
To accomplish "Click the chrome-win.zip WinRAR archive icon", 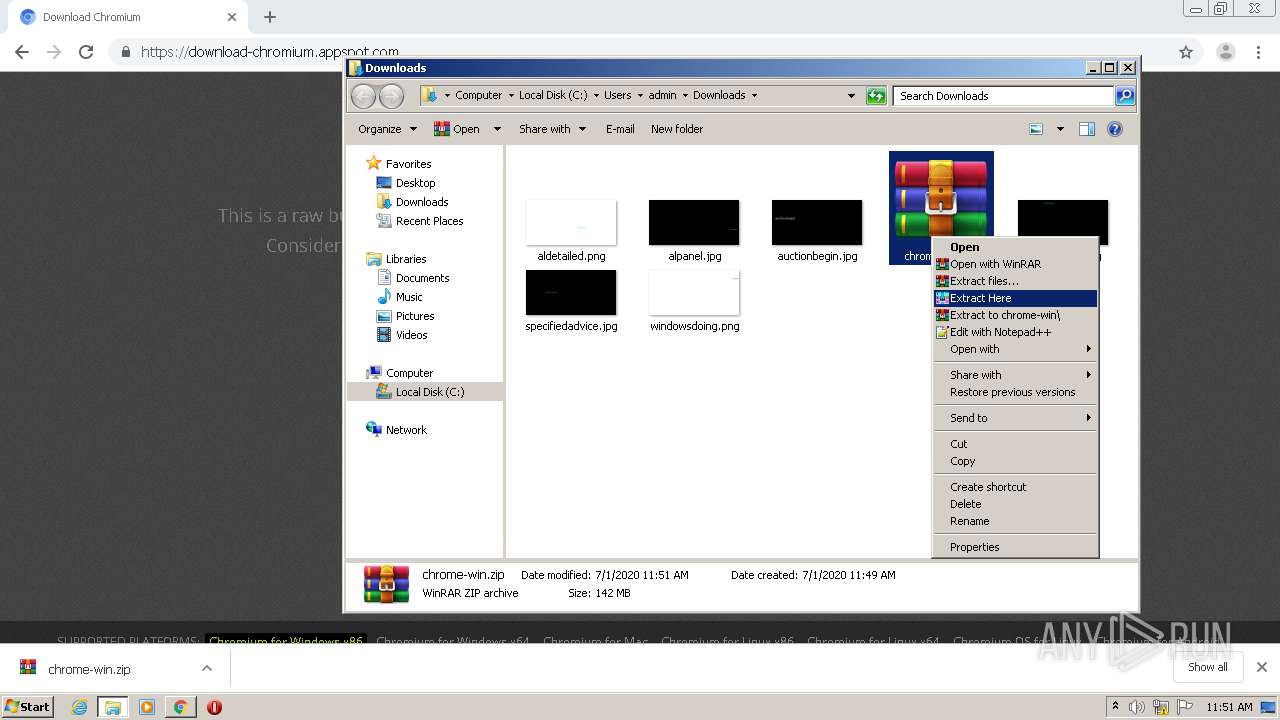I will pos(941,196).
